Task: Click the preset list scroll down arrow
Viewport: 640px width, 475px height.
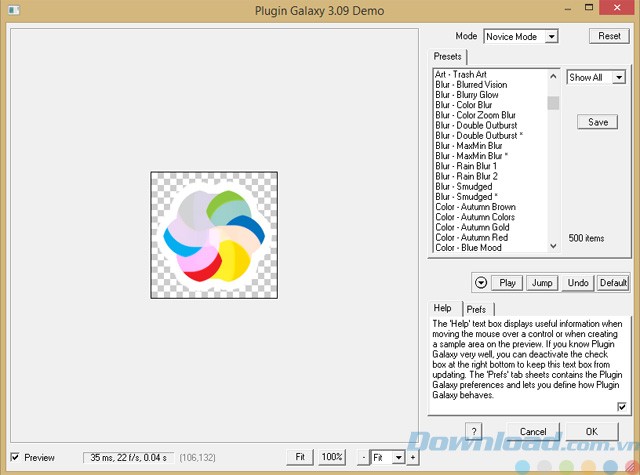Action: tap(553, 245)
